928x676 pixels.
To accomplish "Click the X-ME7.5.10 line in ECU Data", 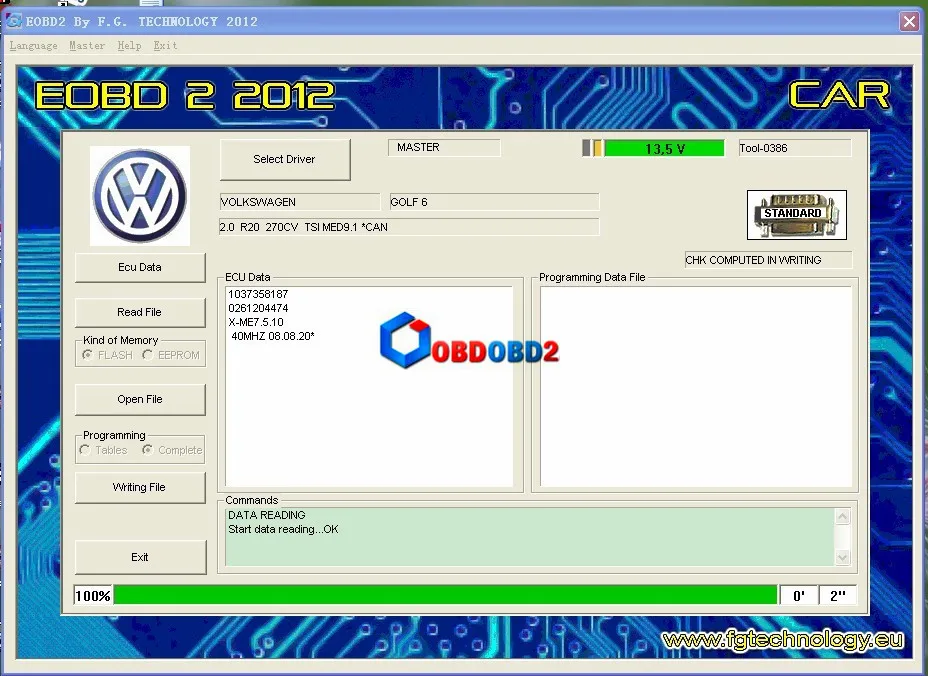I will pyautogui.click(x=256, y=322).
